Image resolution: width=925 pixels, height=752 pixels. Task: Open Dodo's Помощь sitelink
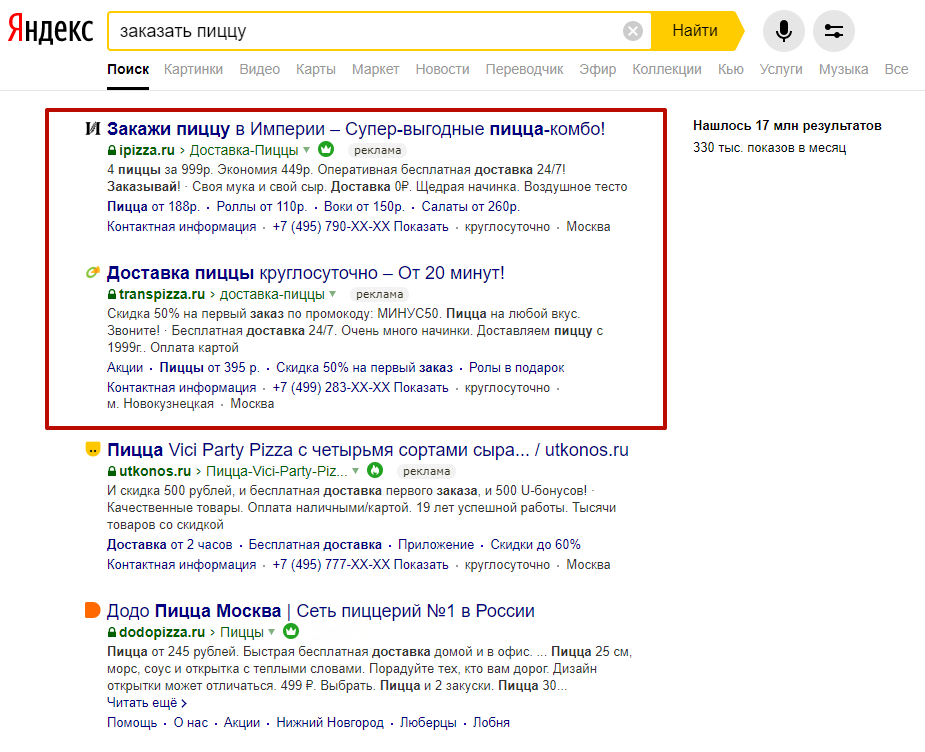coord(132,723)
